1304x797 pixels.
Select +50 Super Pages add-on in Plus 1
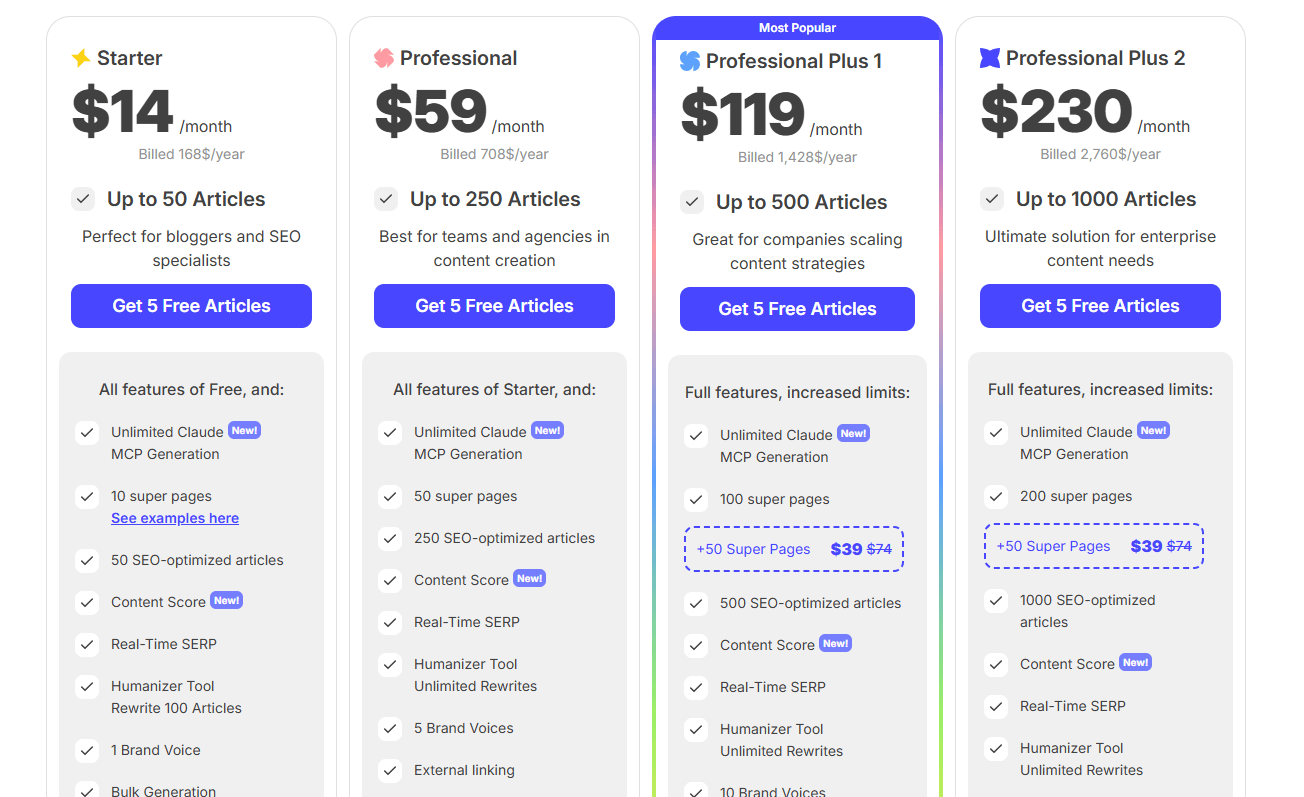coord(794,549)
